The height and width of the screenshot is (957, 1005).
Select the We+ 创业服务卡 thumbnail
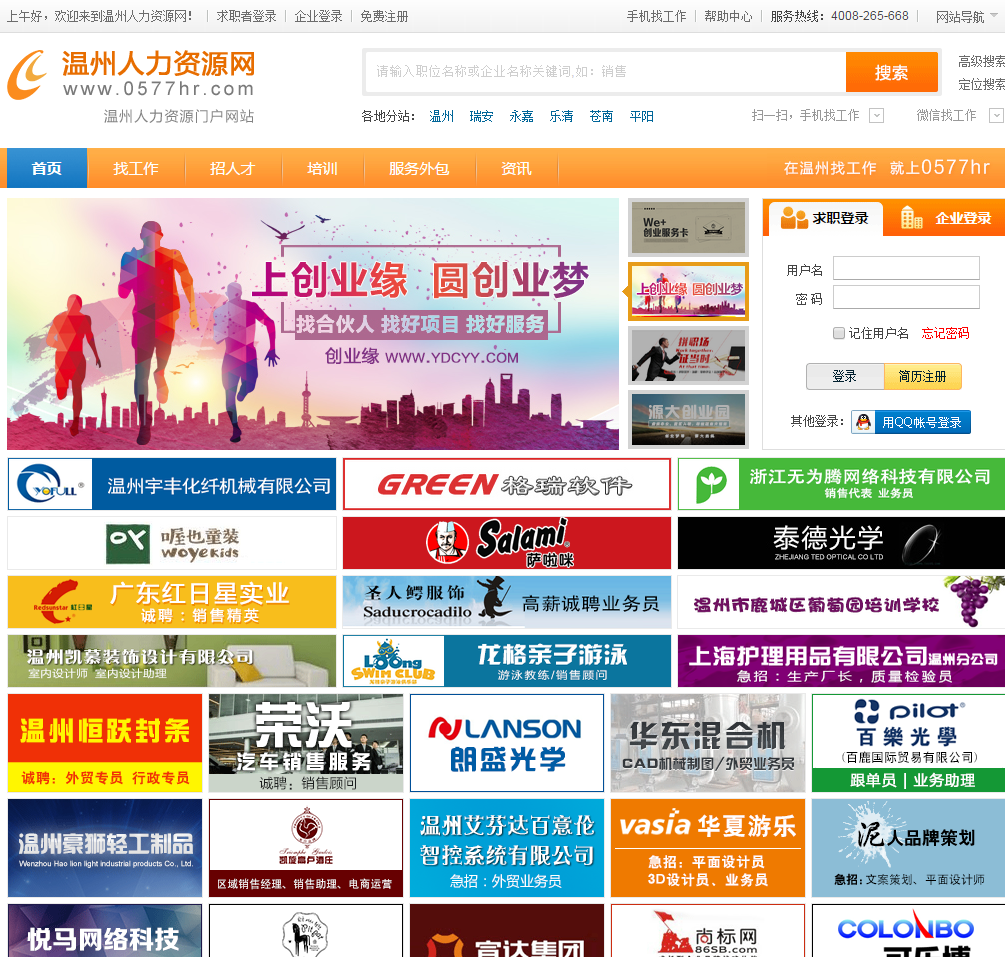pos(688,228)
